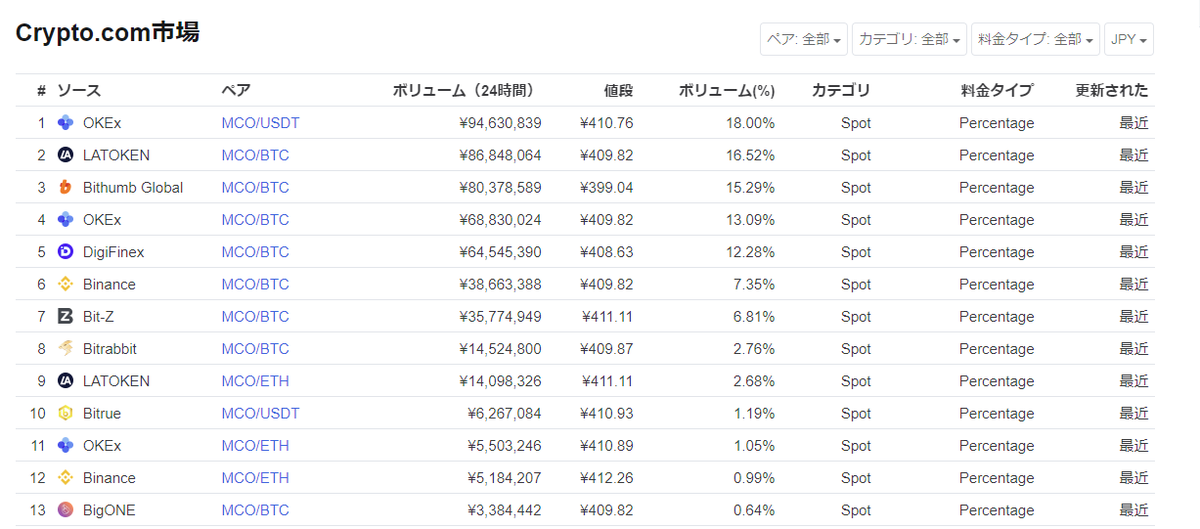Screen dimensions: 1200x529
Task: Open MCO/BTC link for BigONE
Action: click(255, 510)
